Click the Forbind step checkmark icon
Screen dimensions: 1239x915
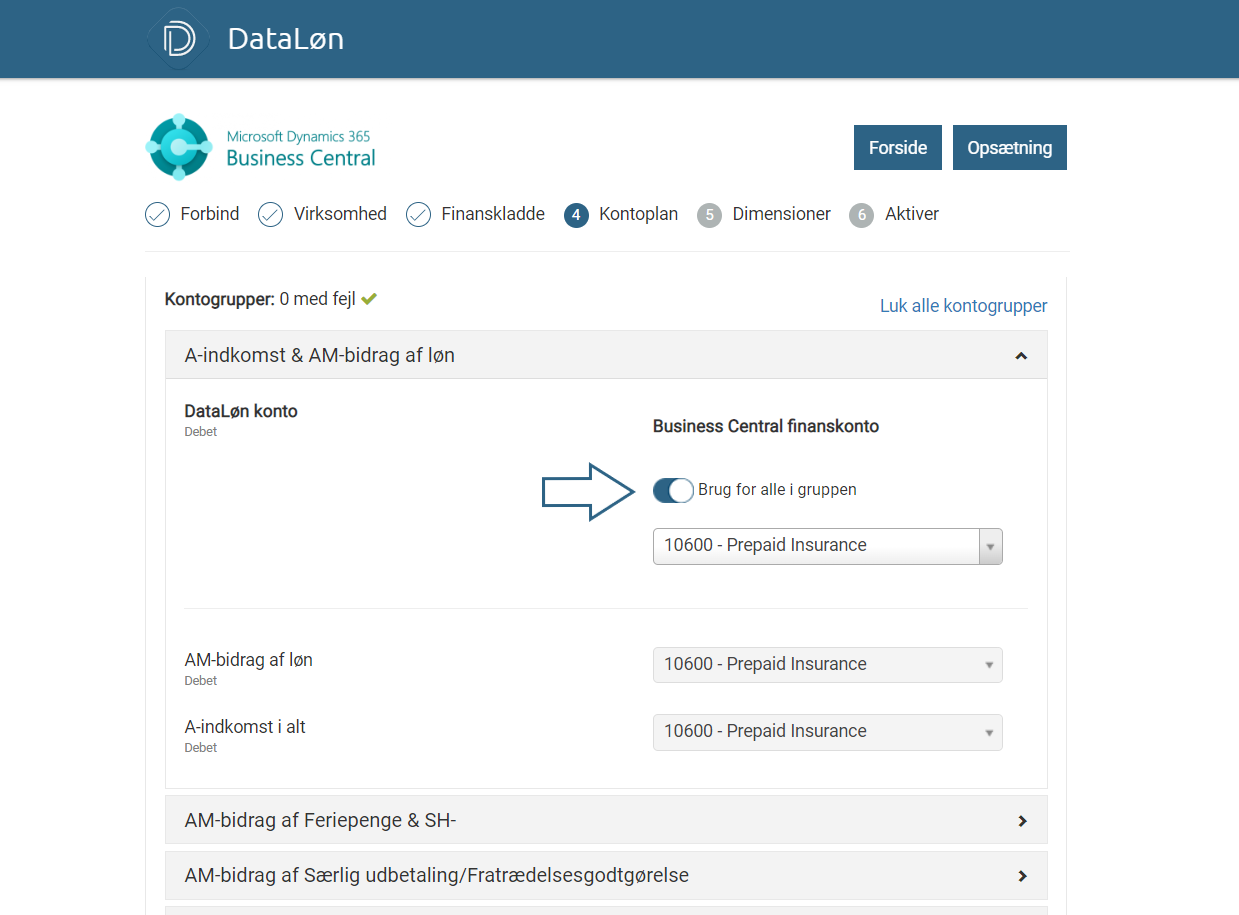[157, 214]
